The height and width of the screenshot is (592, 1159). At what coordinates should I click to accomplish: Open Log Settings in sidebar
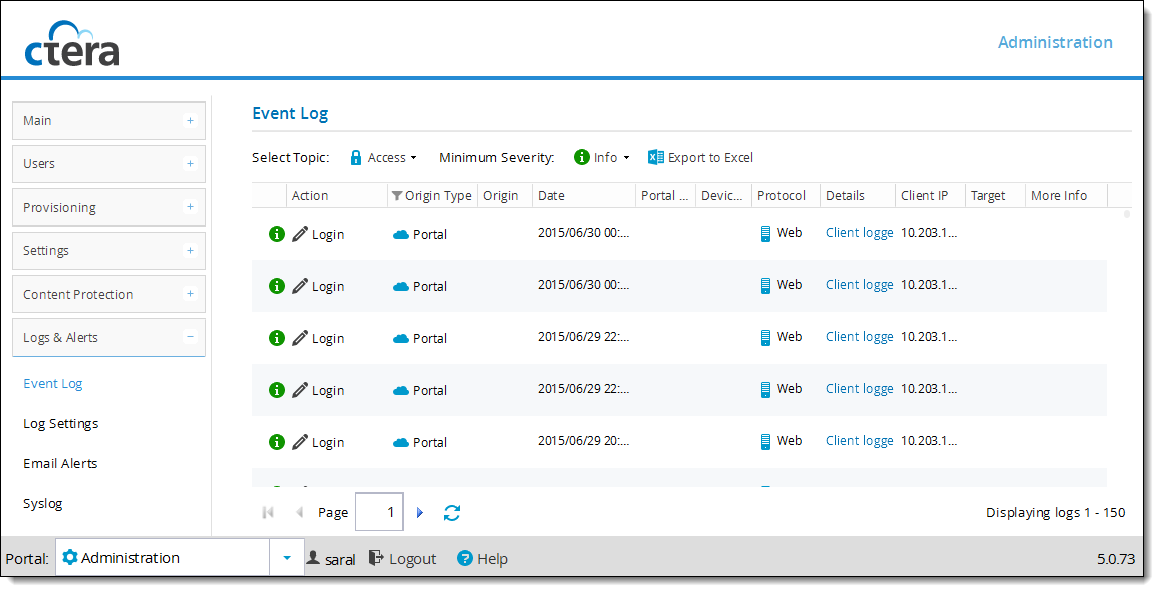click(x=61, y=423)
